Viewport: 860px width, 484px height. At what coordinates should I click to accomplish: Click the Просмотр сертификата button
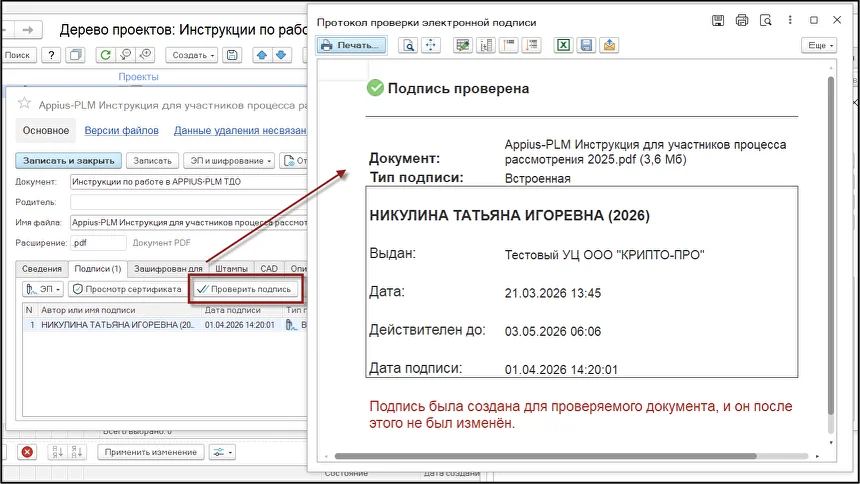pos(127,289)
